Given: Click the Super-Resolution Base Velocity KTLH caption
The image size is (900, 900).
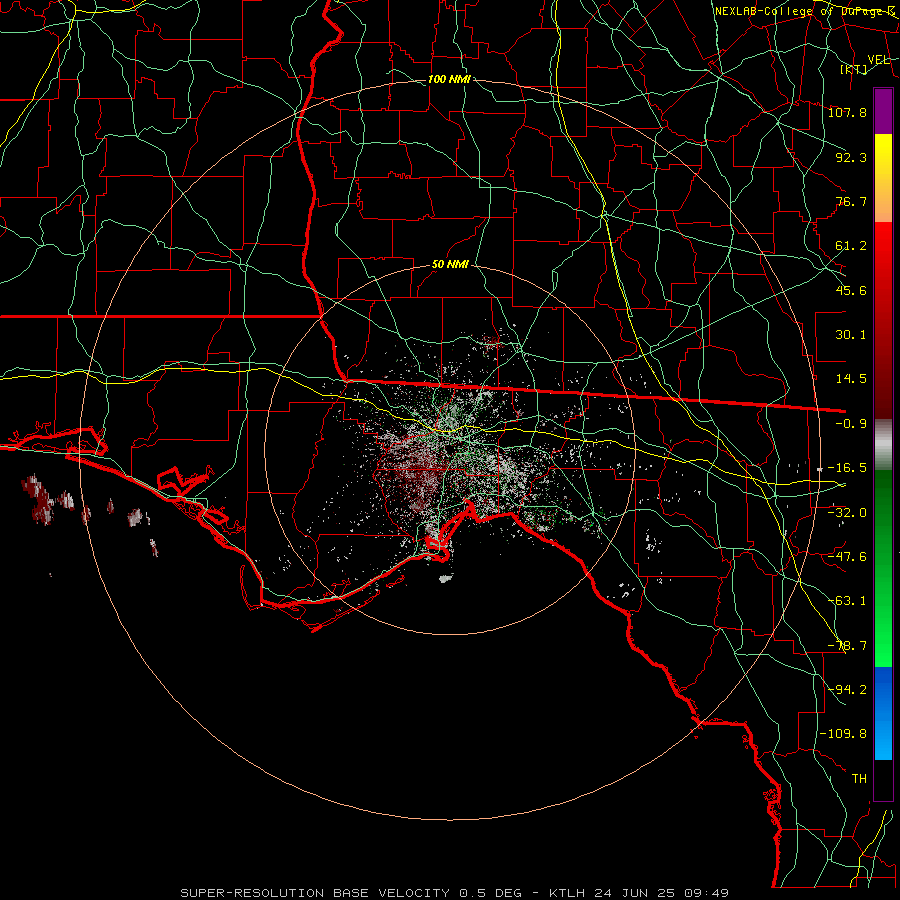Looking at the screenshot, I should (x=455, y=893).
